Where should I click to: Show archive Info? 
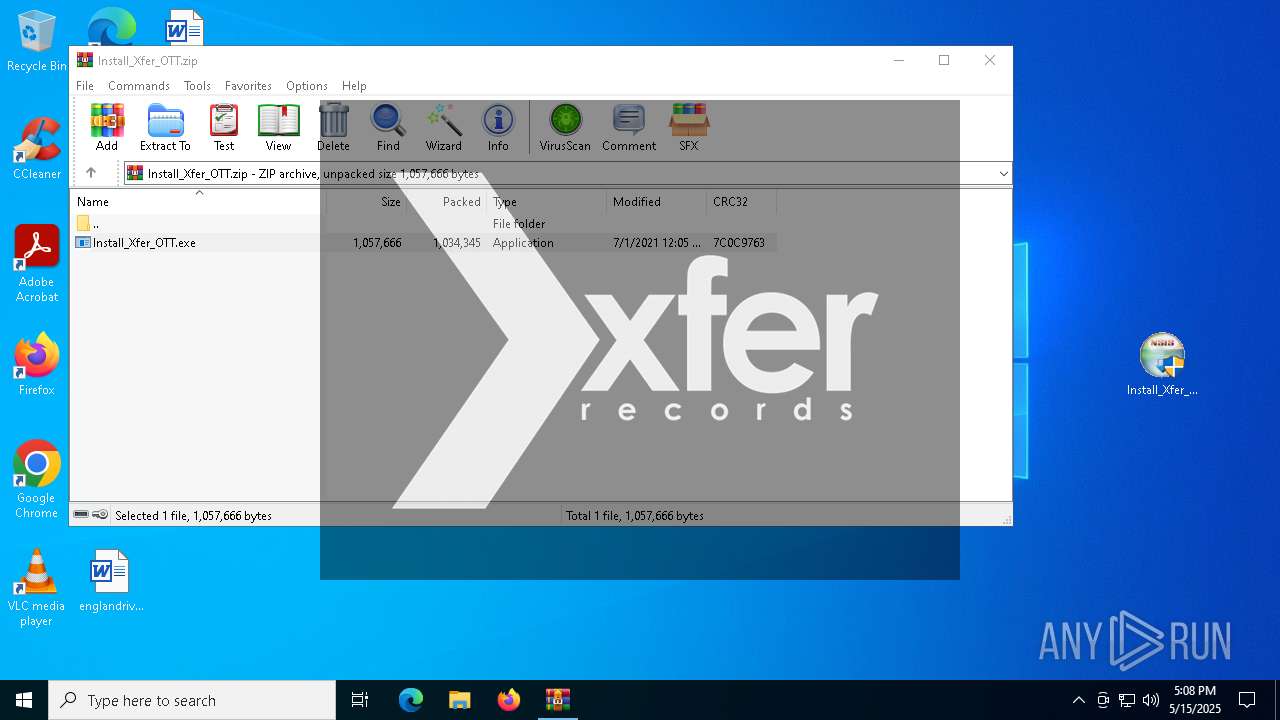point(498,127)
